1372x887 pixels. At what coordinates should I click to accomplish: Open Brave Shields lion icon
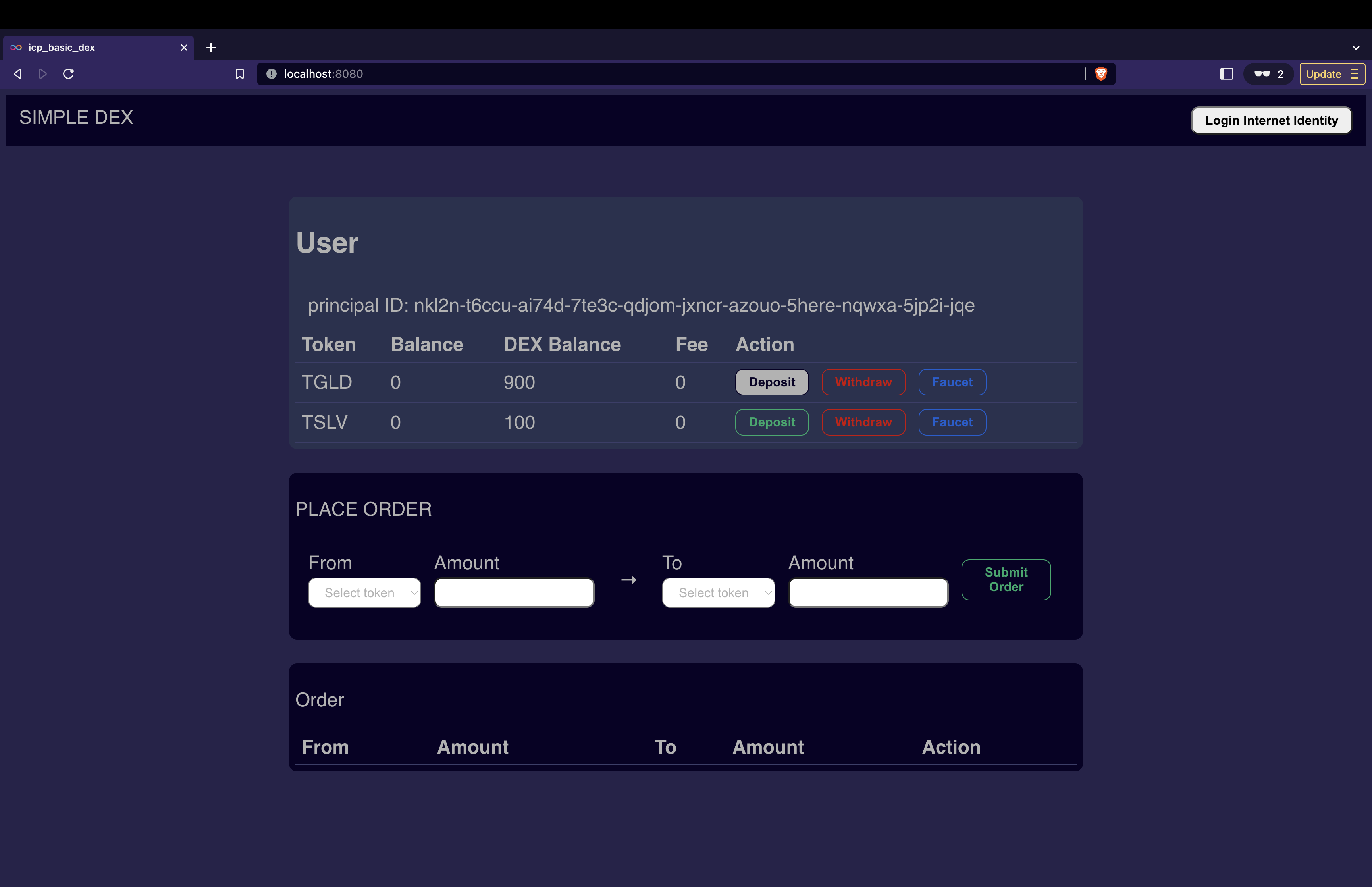click(1101, 74)
